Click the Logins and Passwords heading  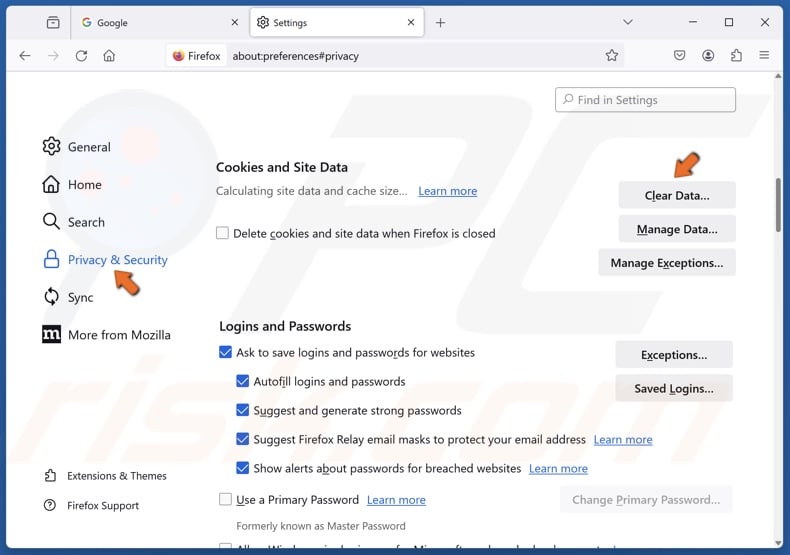285,326
